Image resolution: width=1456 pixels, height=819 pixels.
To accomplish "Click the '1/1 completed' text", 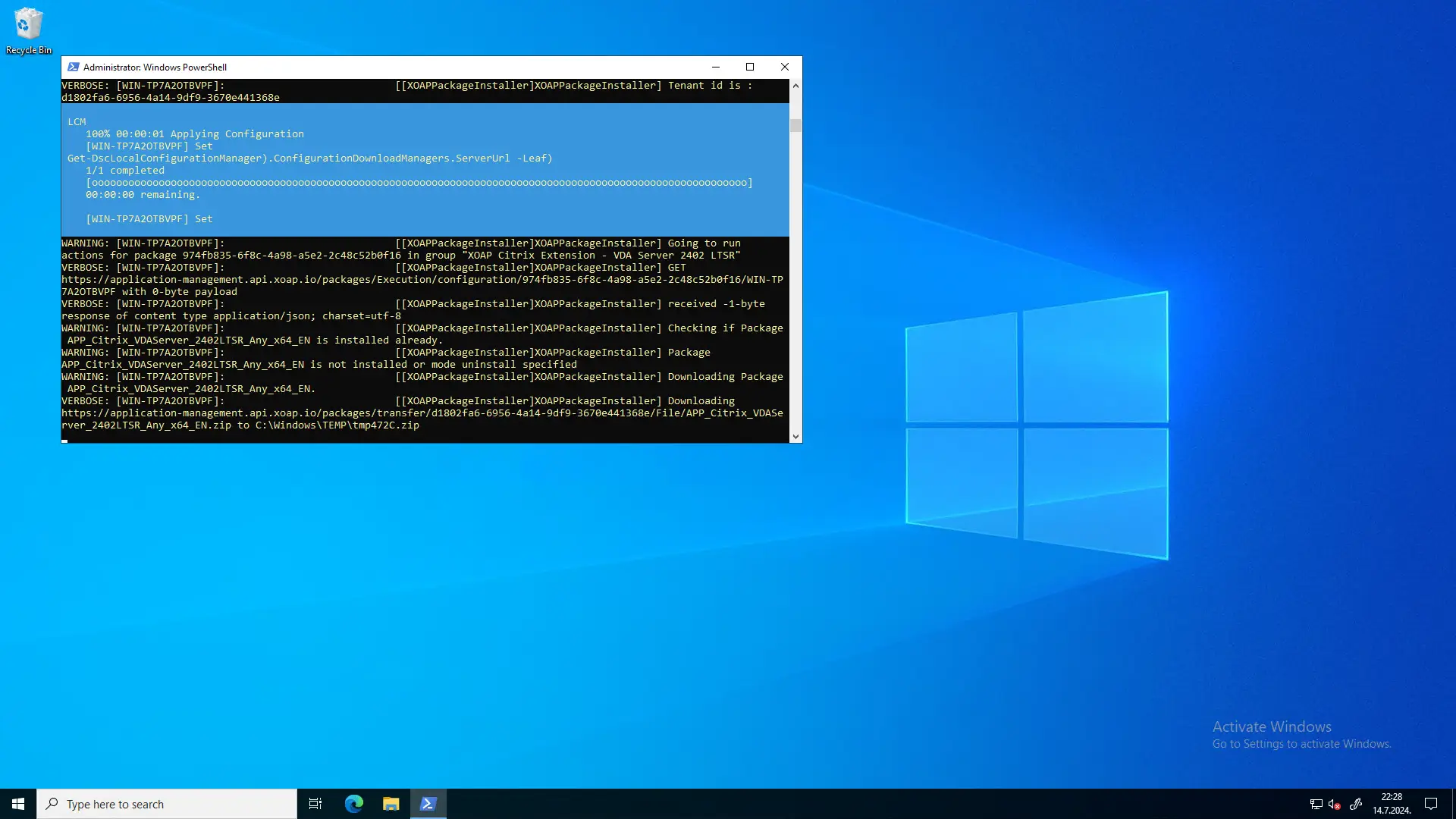I will tap(125, 171).
